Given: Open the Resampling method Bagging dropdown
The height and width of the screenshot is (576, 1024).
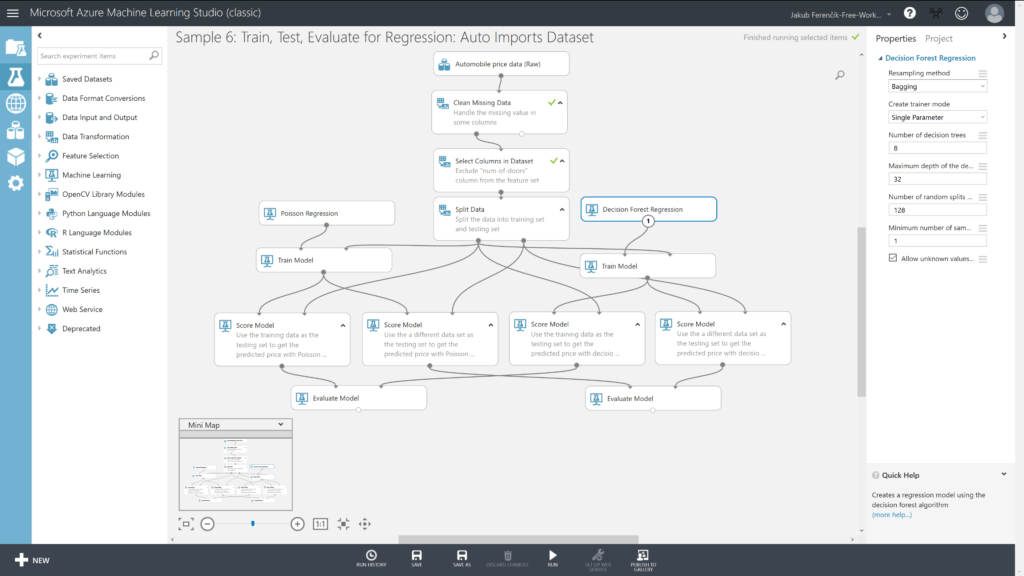Looking at the screenshot, I should (936, 86).
